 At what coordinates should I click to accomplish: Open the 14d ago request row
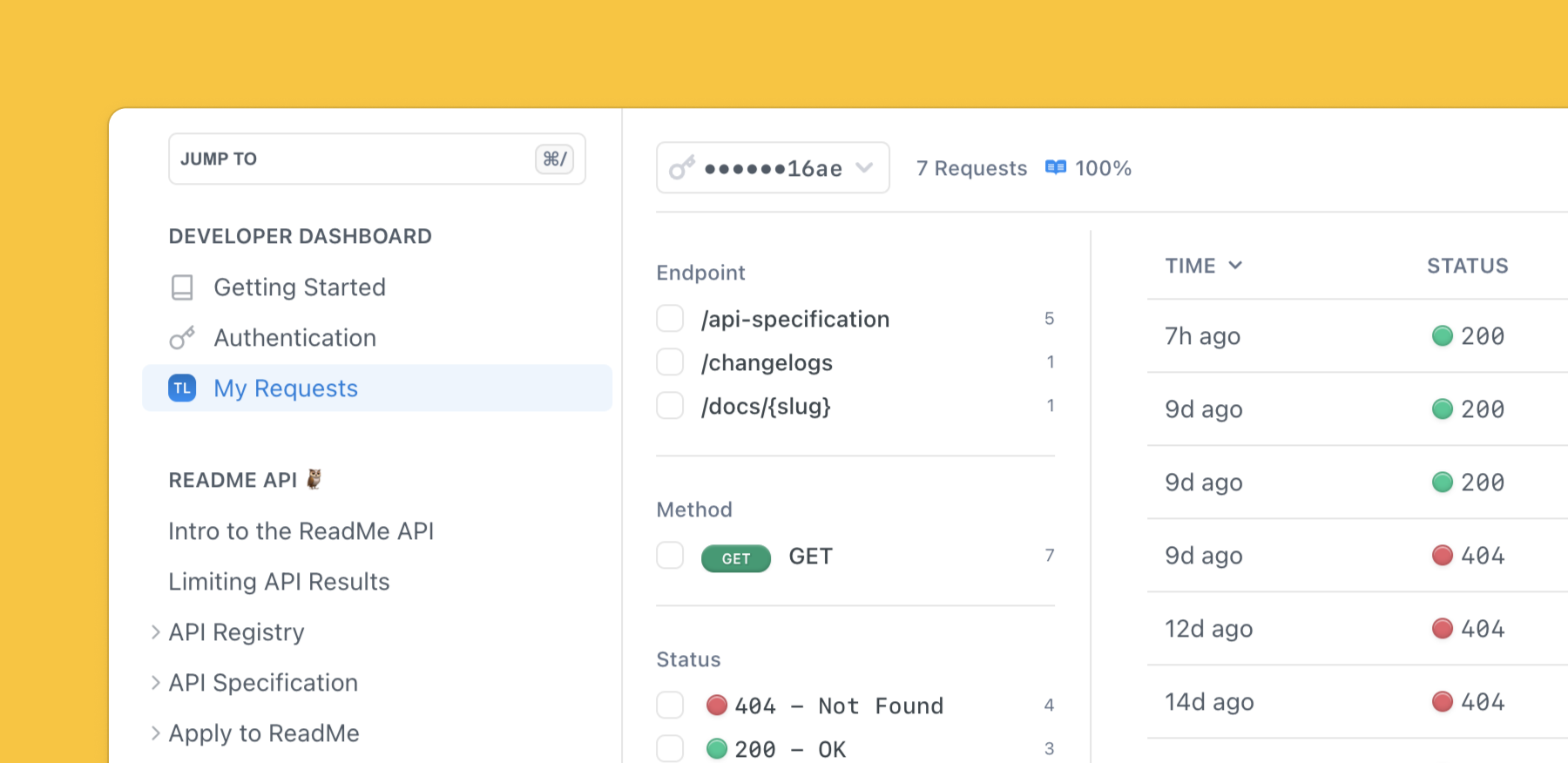(x=1357, y=702)
